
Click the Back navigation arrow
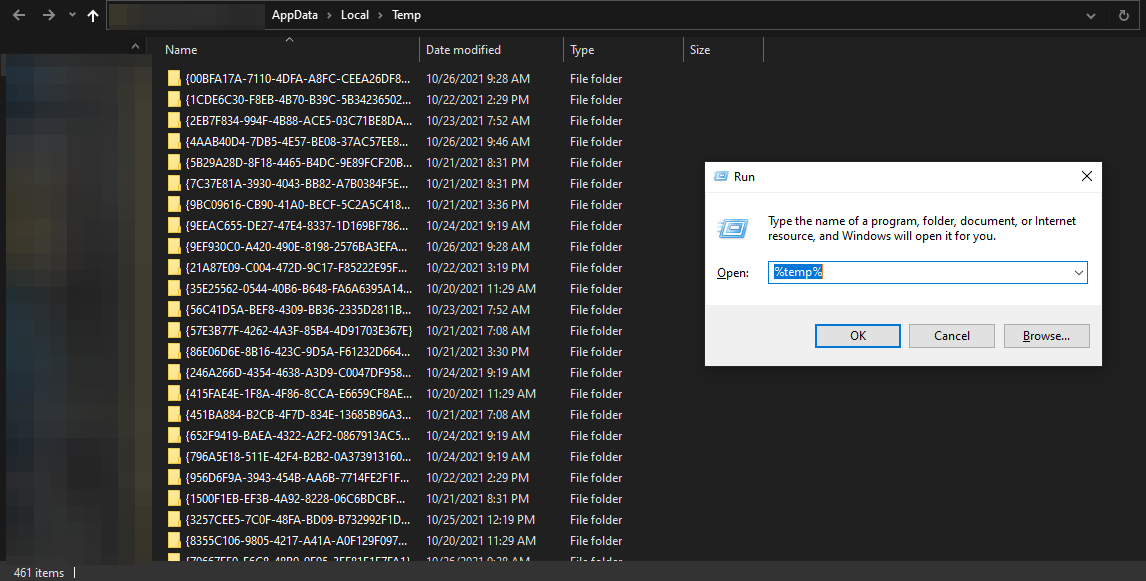pyautogui.click(x=18, y=14)
